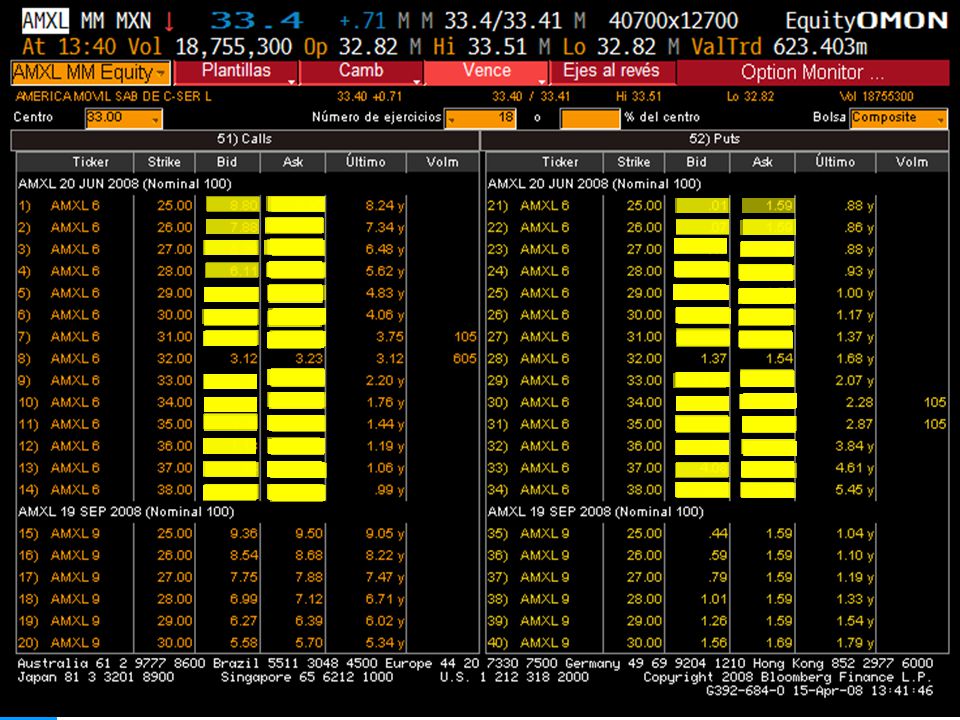Click the Puts AMXL 20 JUN 2008 group header

[x=594, y=184]
